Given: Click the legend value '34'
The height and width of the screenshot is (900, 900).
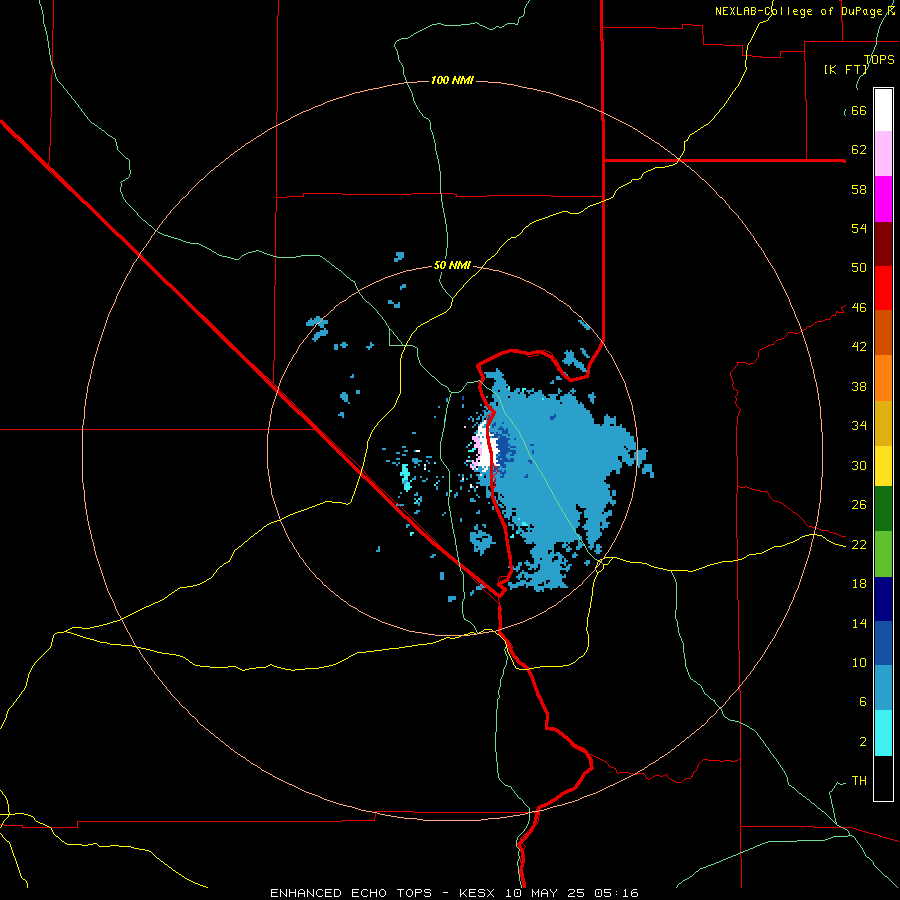Looking at the screenshot, I should [859, 426].
